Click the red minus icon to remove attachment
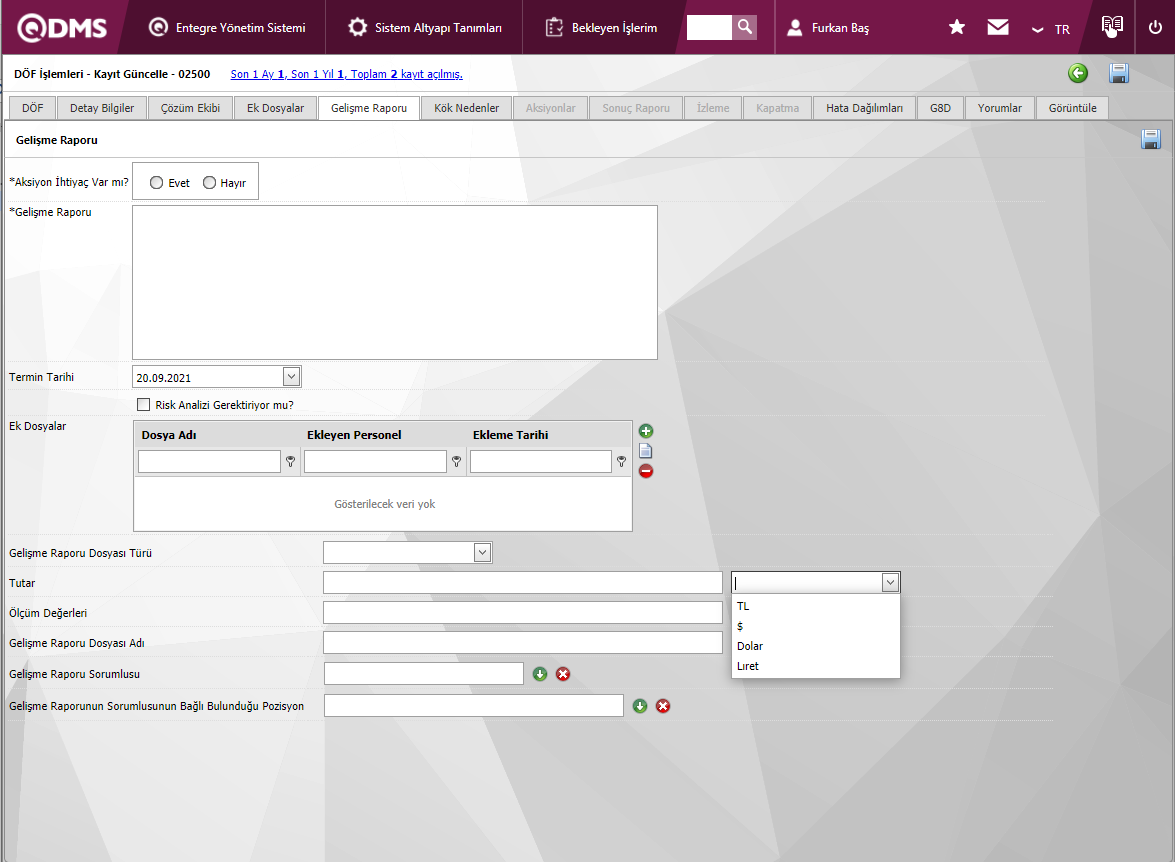The image size is (1175, 862). tap(646, 471)
